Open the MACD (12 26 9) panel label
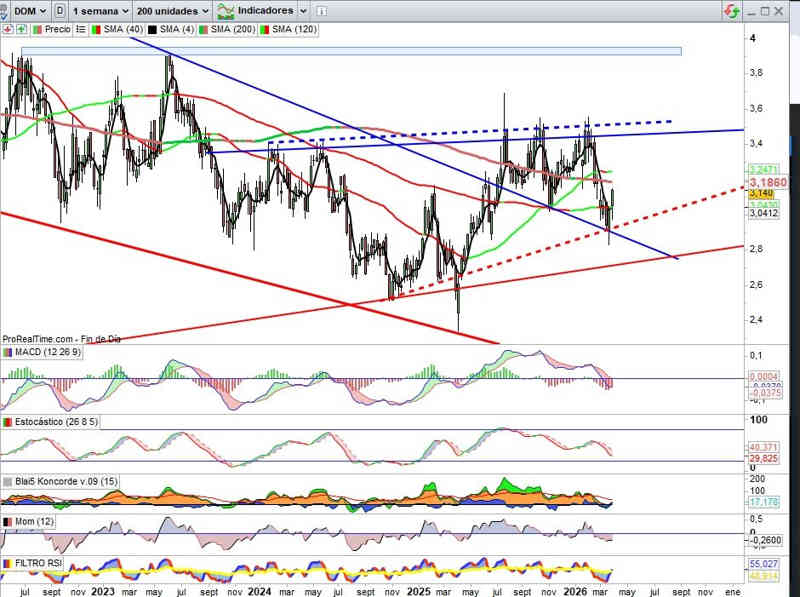The image size is (800, 597). pyautogui.click(x=48, y=352)
